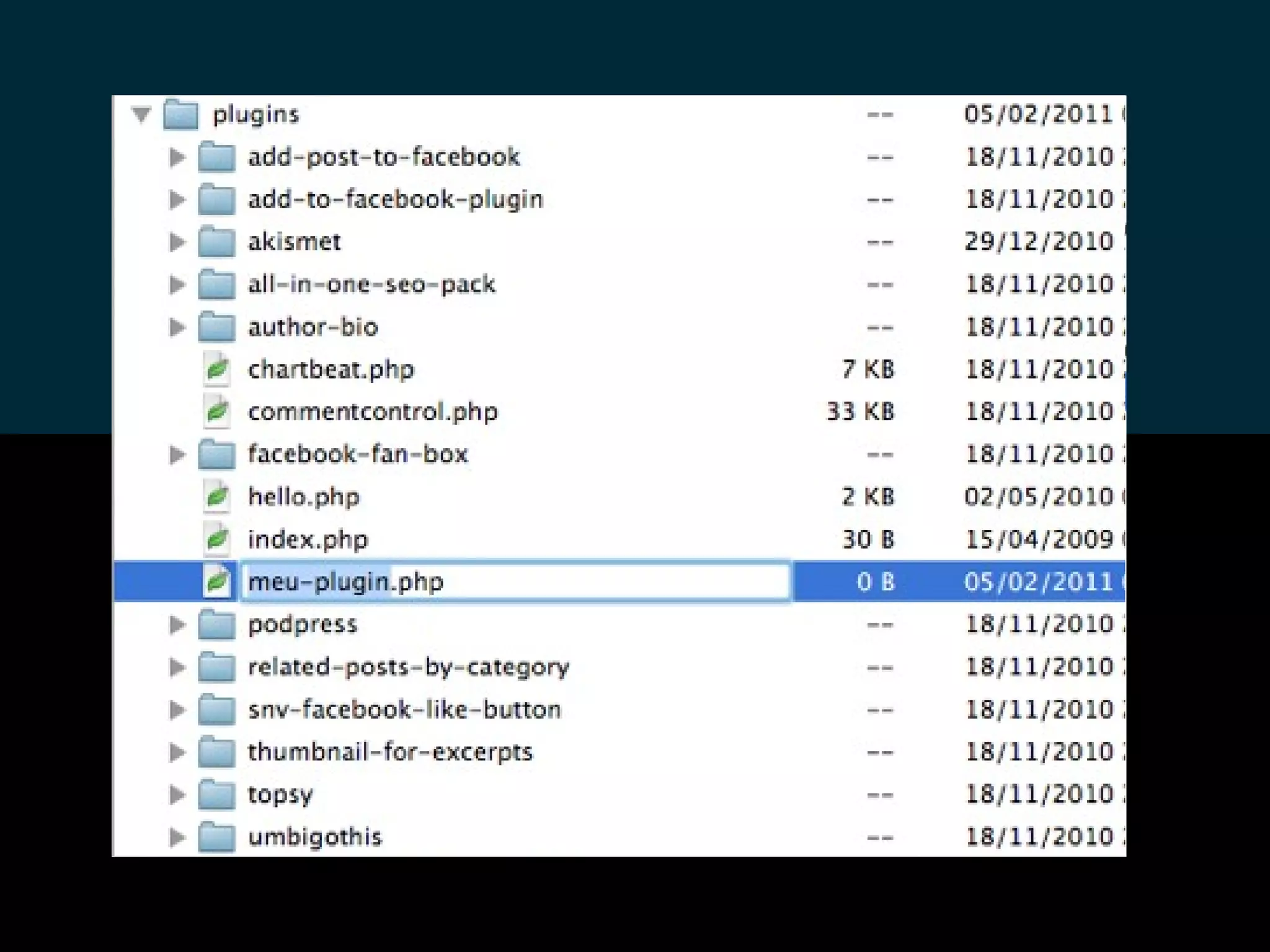The width and height of the screenshot is (1270, 952).
Task: Click the hello.php file icon
Action: point(217,497)
